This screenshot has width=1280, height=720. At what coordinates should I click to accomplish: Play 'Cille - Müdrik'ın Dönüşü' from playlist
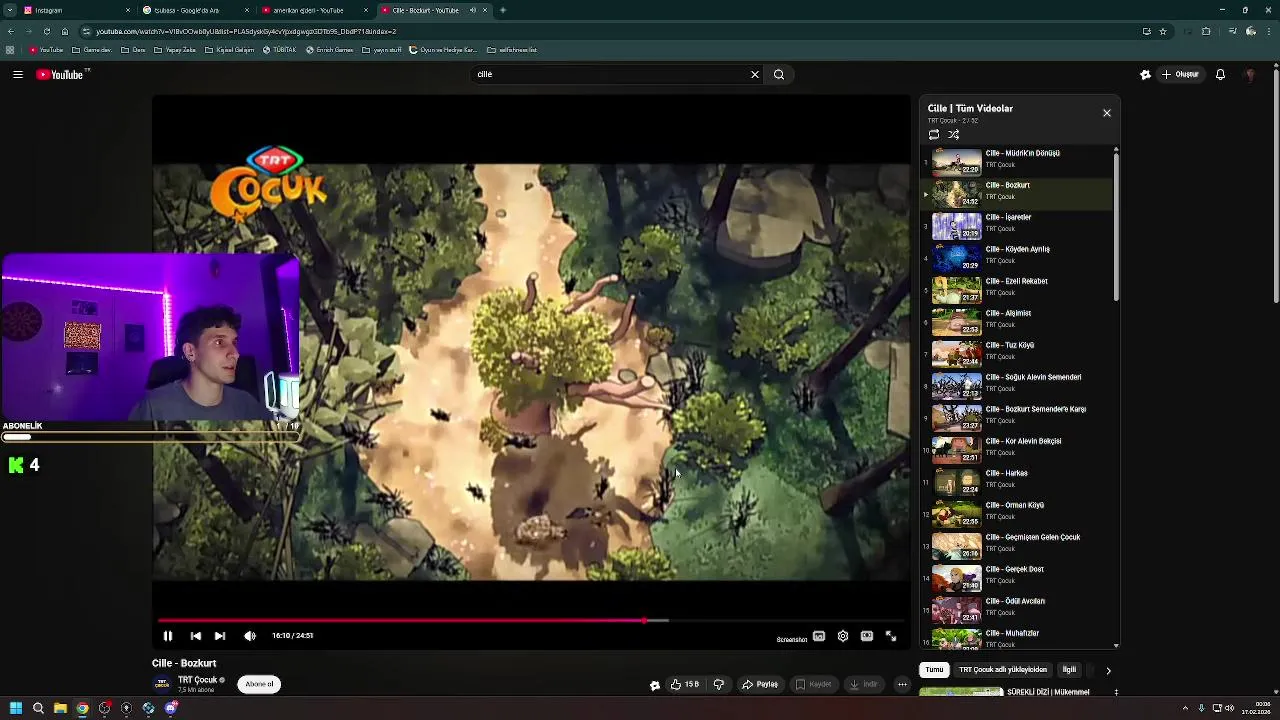(x=1017, y=161)
